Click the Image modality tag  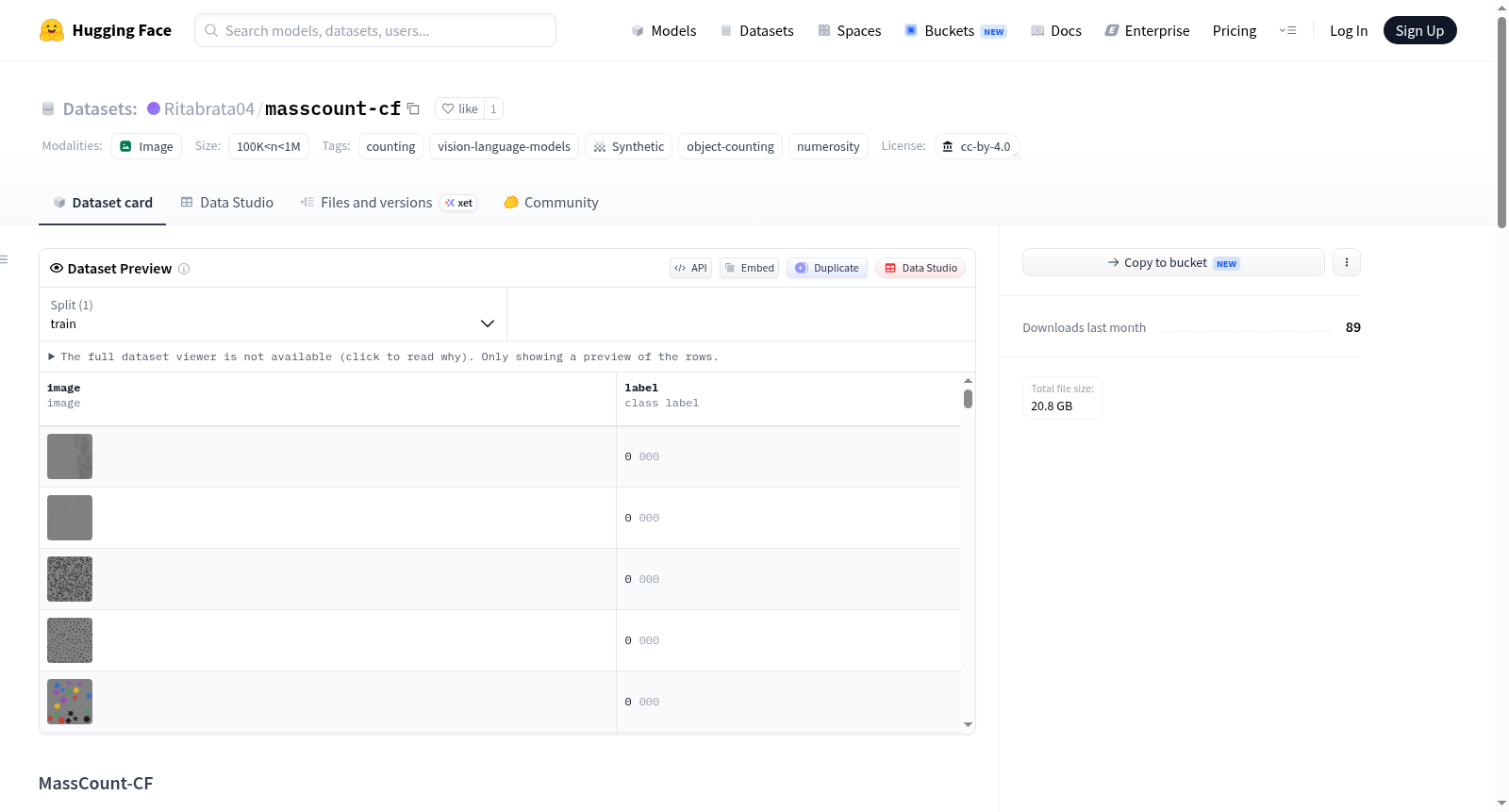tap(146, 146)
